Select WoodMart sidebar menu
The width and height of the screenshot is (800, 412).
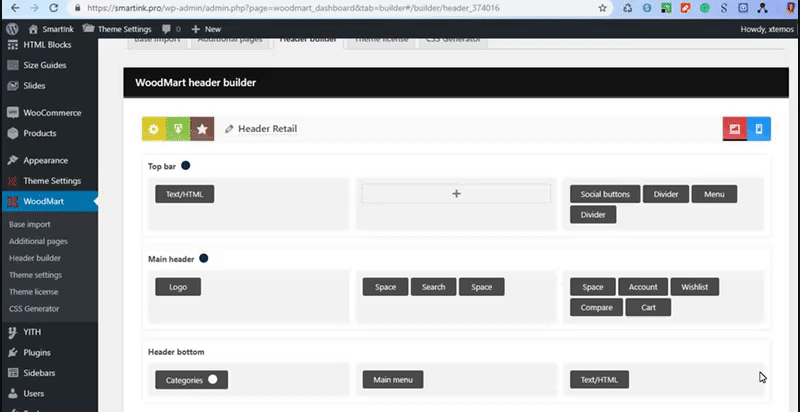49,201
